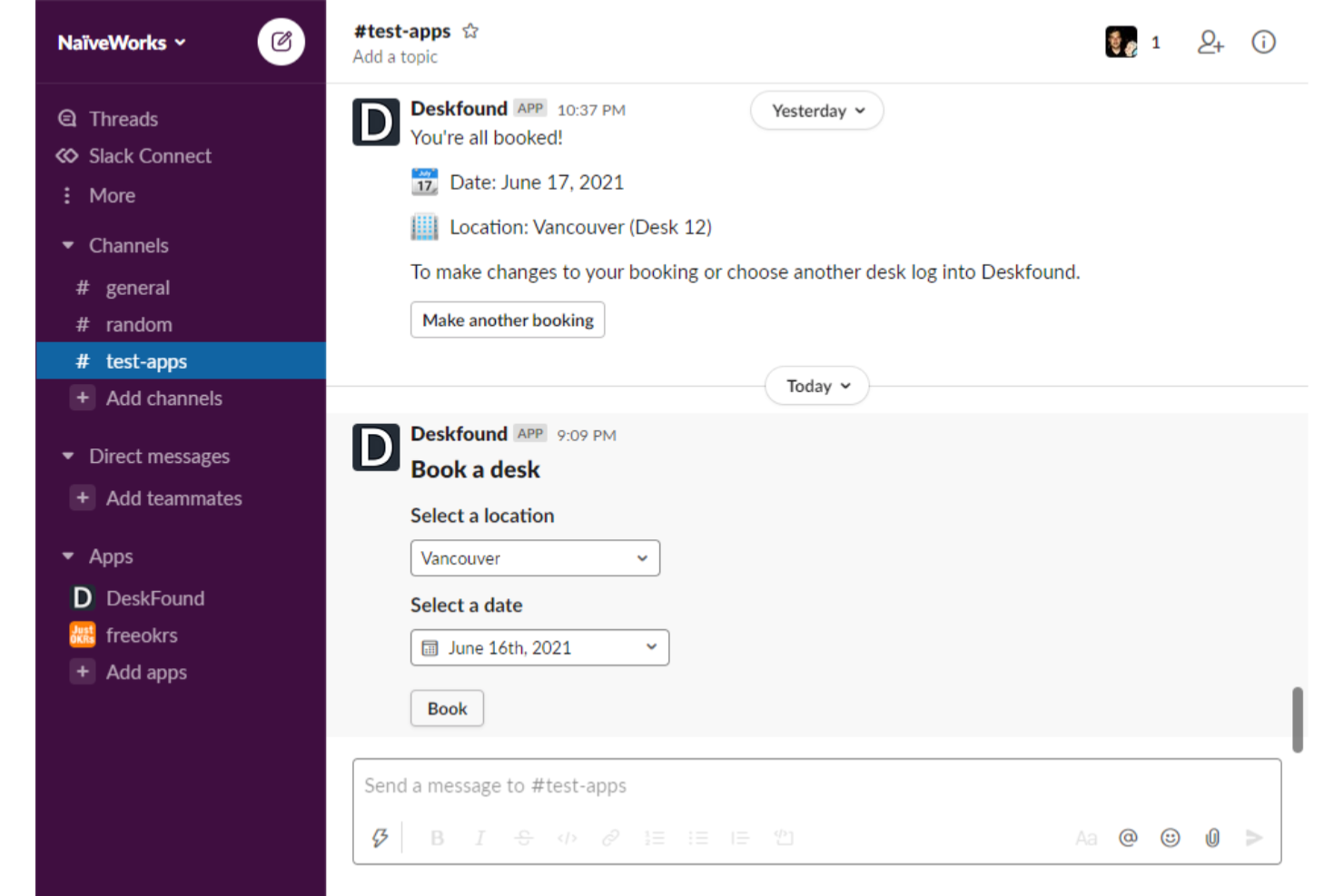The width and height of the screenshot is (1344, 896).
Task: Click the message list scrollbar
Action: tap(1298, 720)
